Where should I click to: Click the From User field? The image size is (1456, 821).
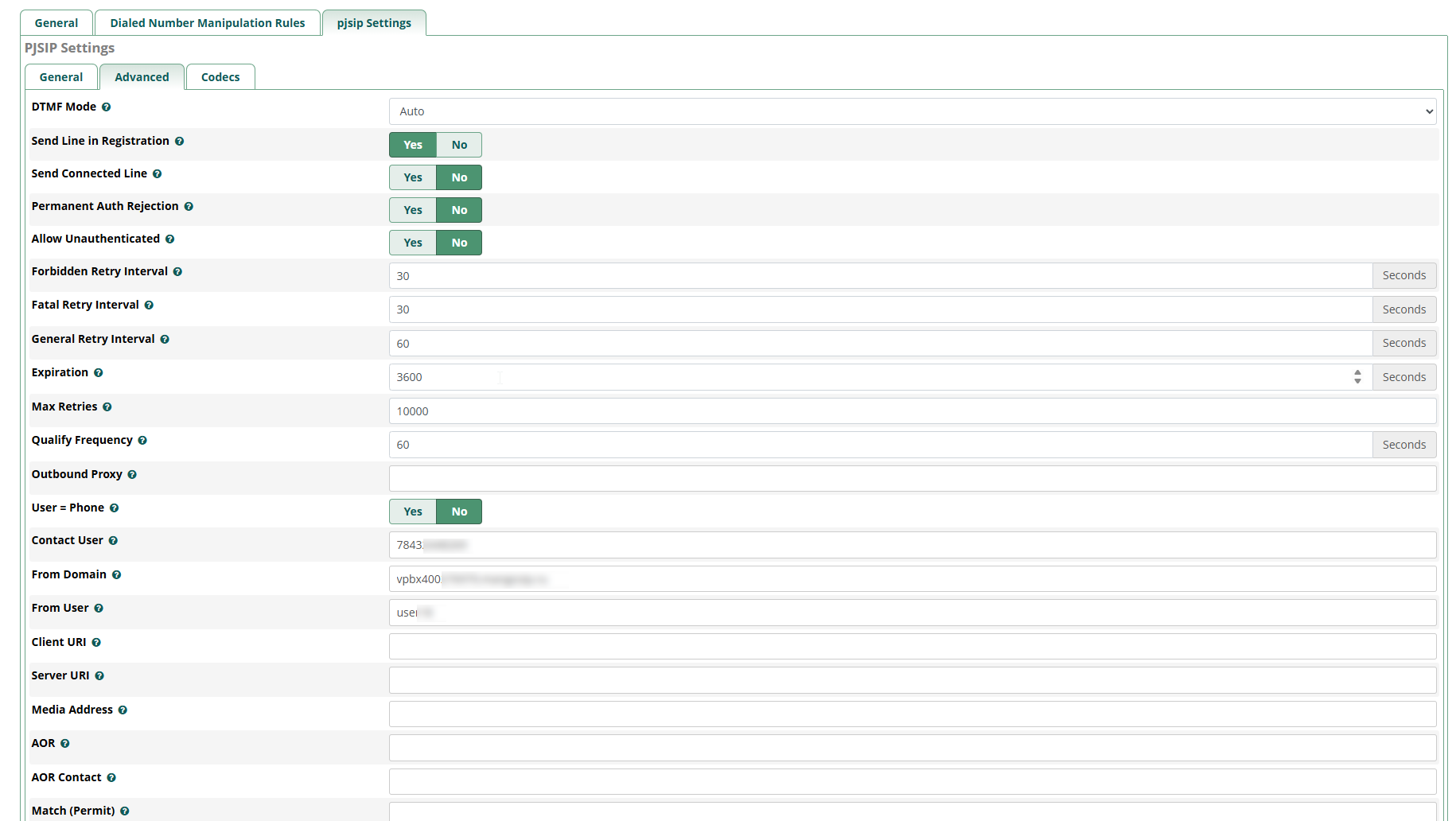point(913,613)
